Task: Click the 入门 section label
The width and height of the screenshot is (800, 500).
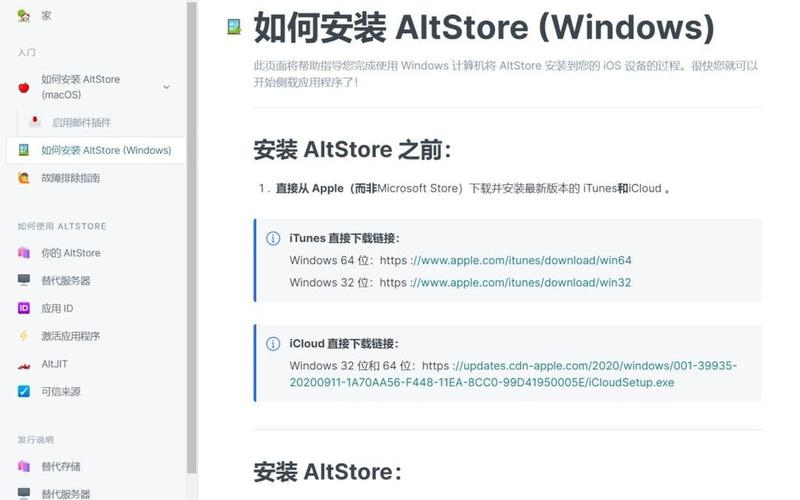Action: click(27, 53)
